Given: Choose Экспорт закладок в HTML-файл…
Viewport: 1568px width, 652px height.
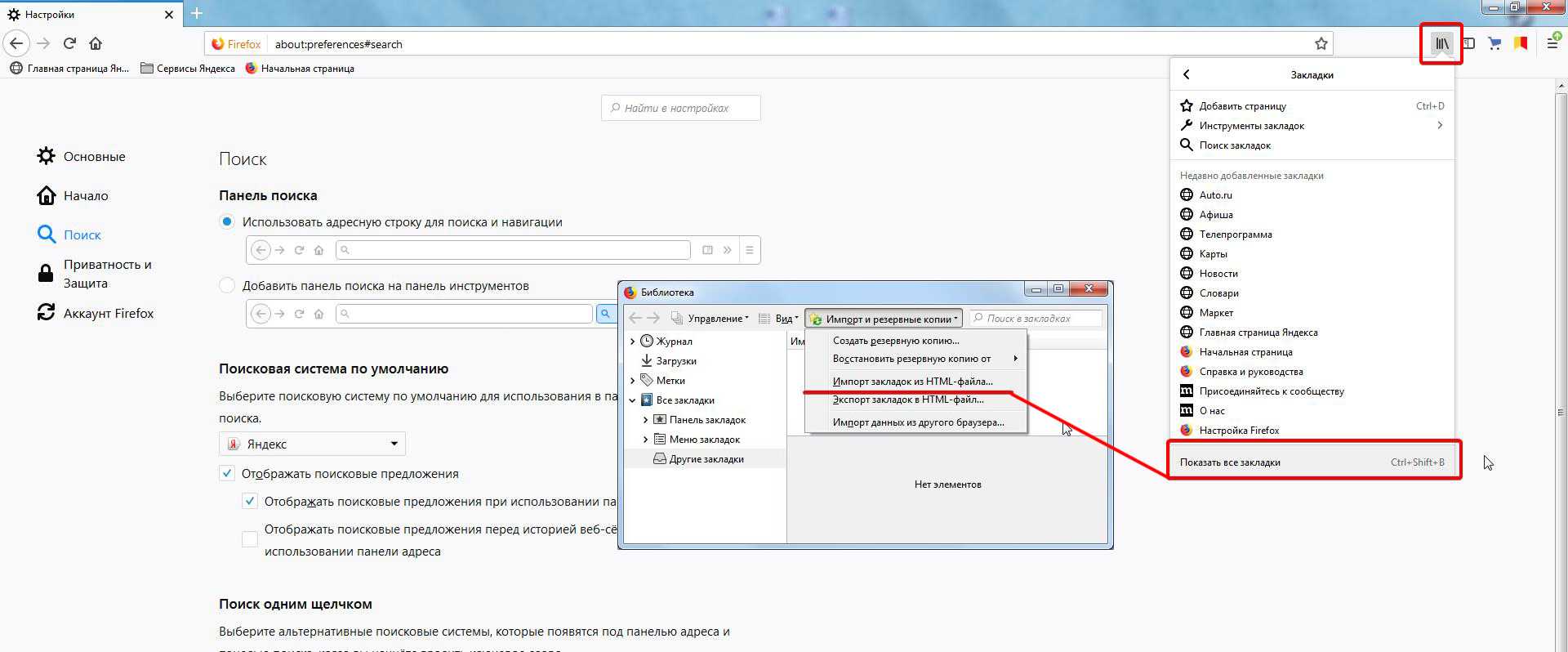Looking at the screenshot, I should (x=915, y=400).
